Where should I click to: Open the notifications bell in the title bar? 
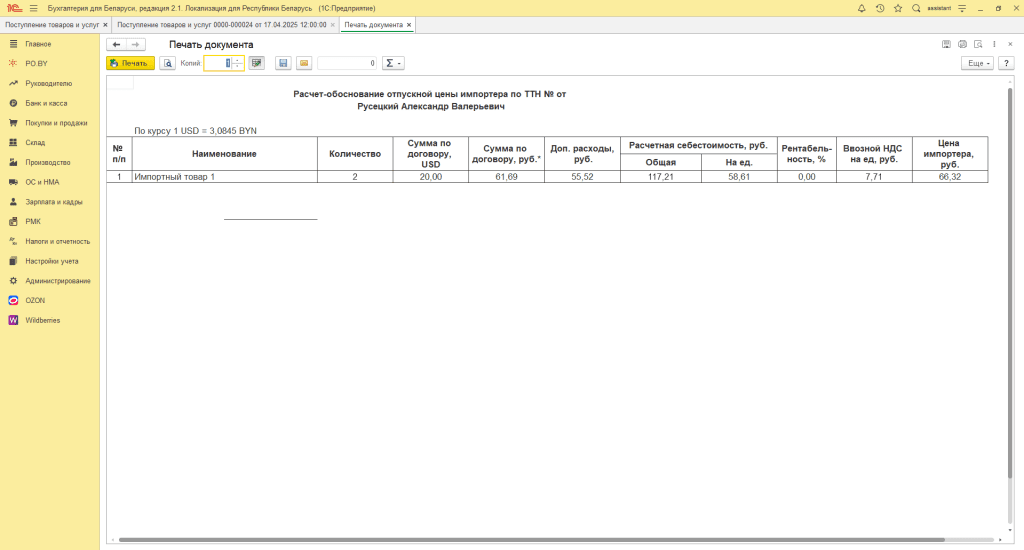tap(861, 8)
